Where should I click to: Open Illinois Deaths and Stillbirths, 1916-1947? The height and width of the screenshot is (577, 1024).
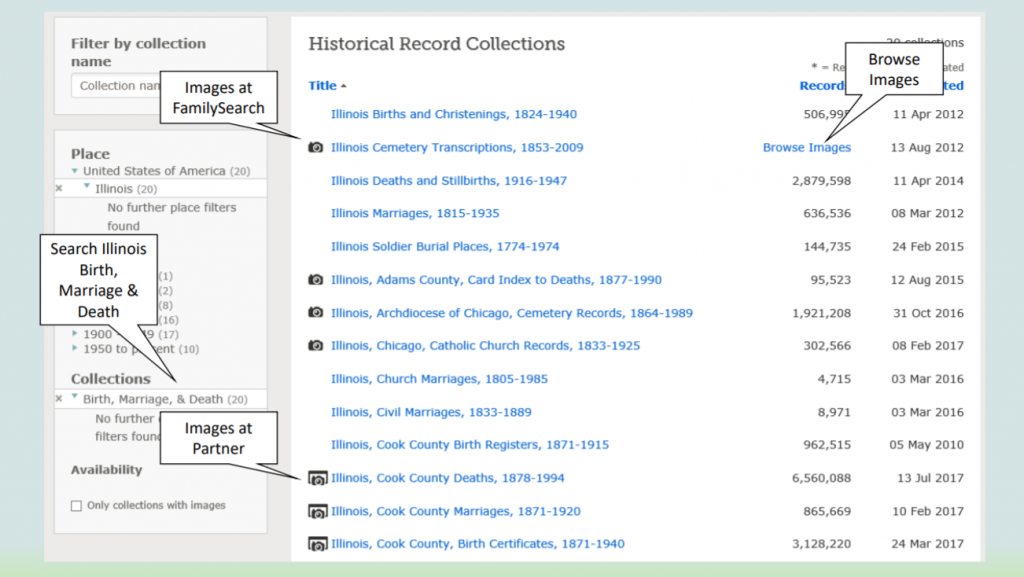pos(449,181)
